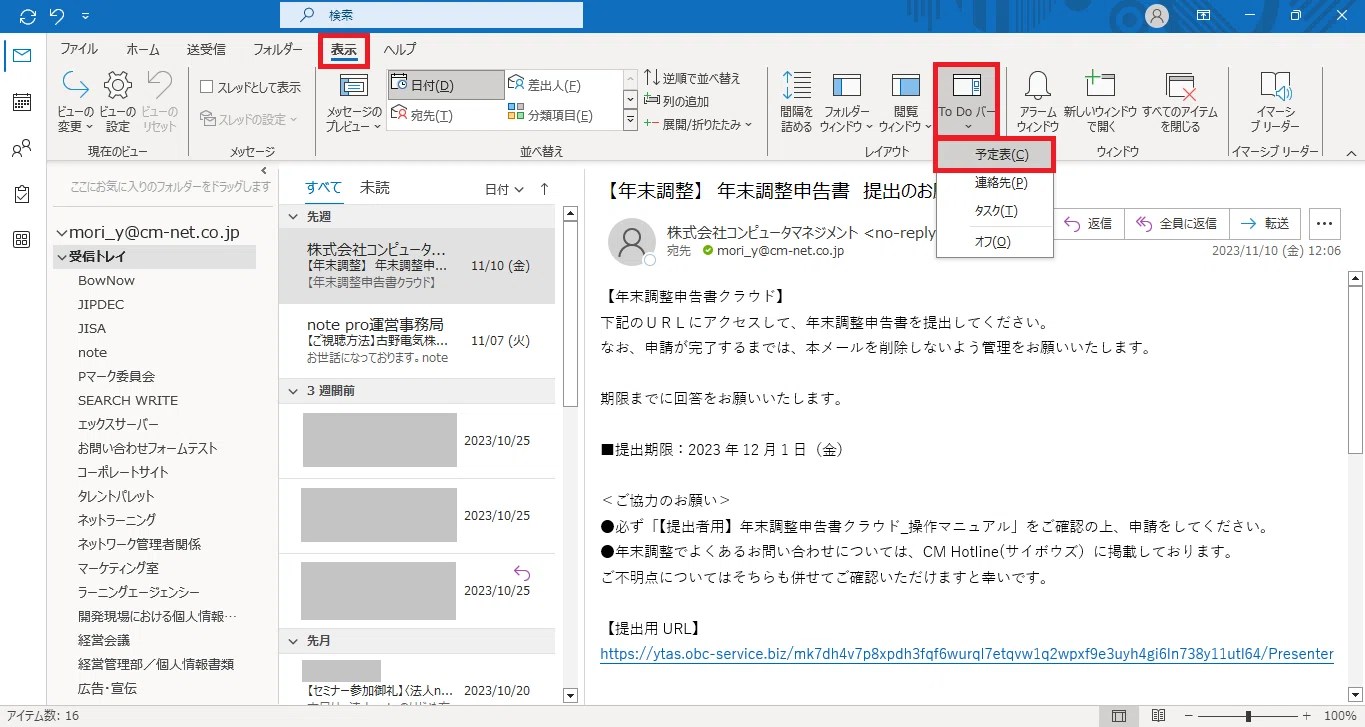Click the reverse sort arrow above the message list
Image resolution: width=1365 pixels, height=727 pixels.
click(x=544, y=189)
